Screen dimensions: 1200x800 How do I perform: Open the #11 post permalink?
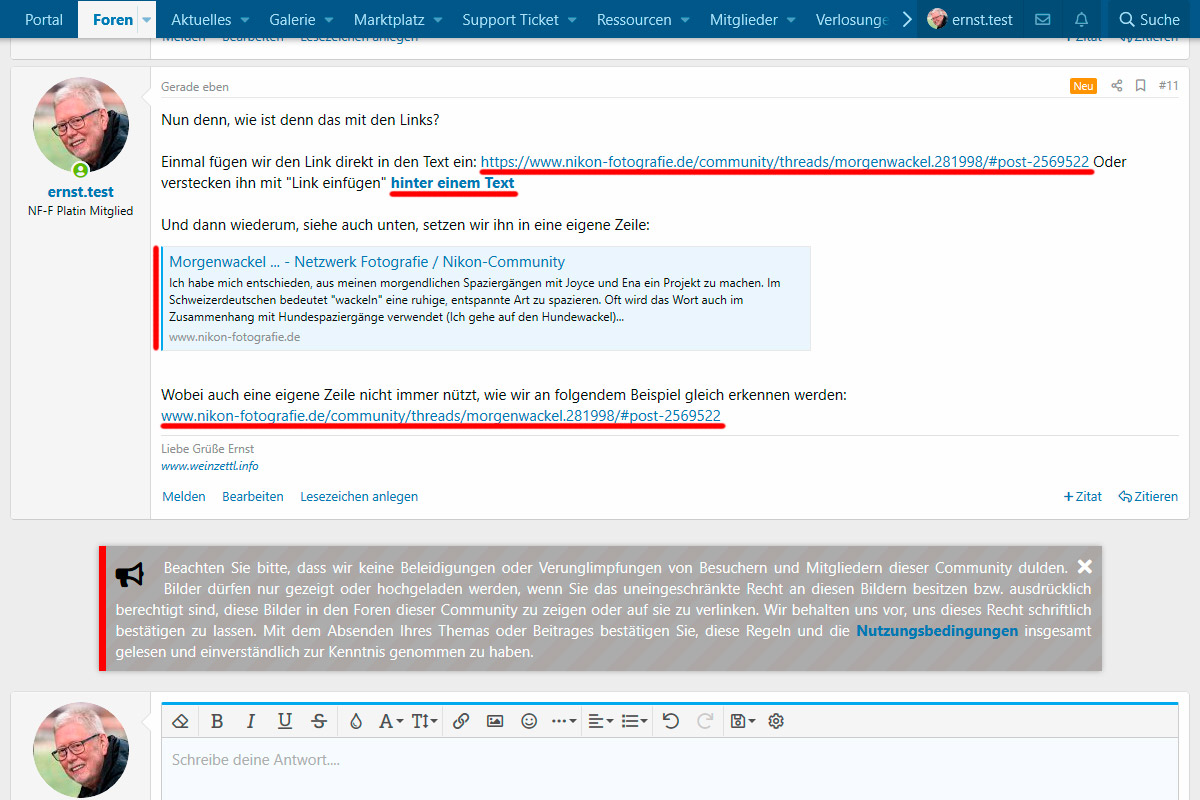(1168, 86)
